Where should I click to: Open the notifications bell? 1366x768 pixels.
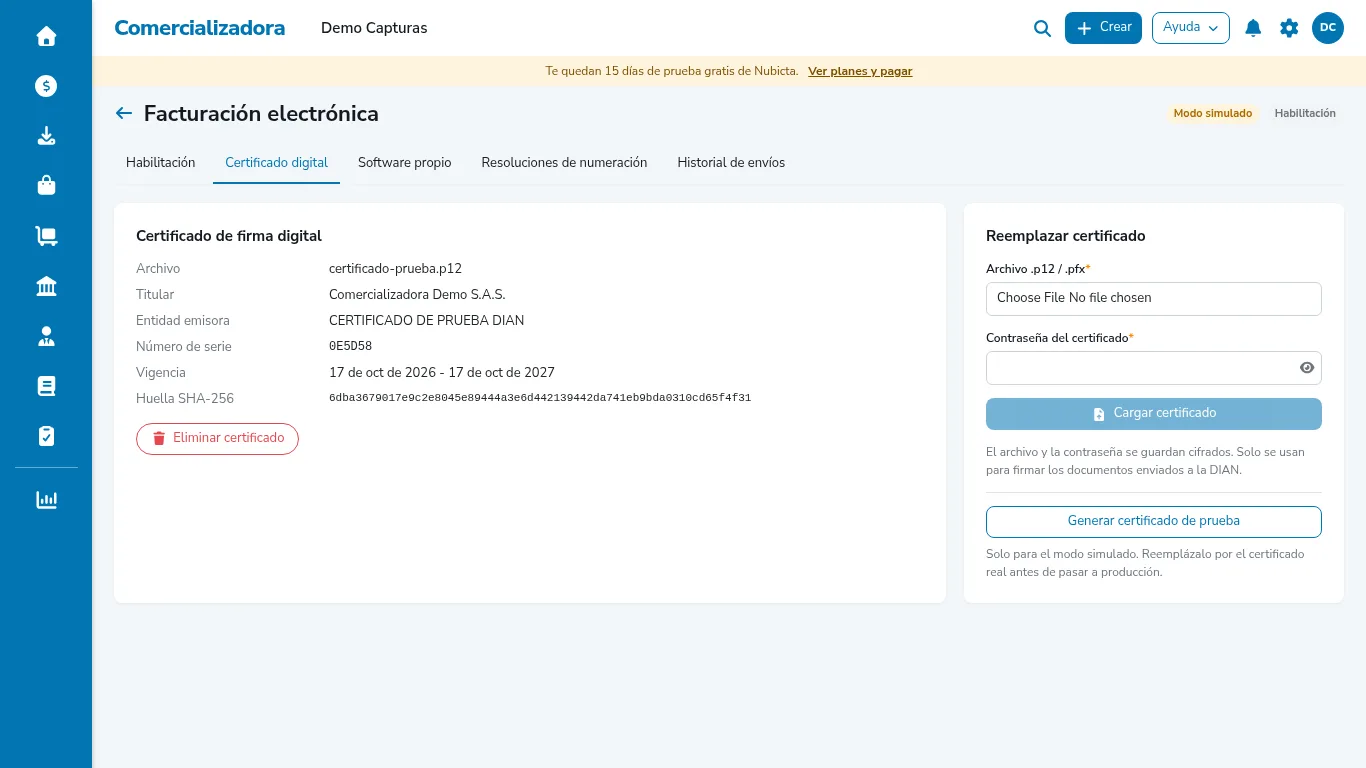(1253, 28)
